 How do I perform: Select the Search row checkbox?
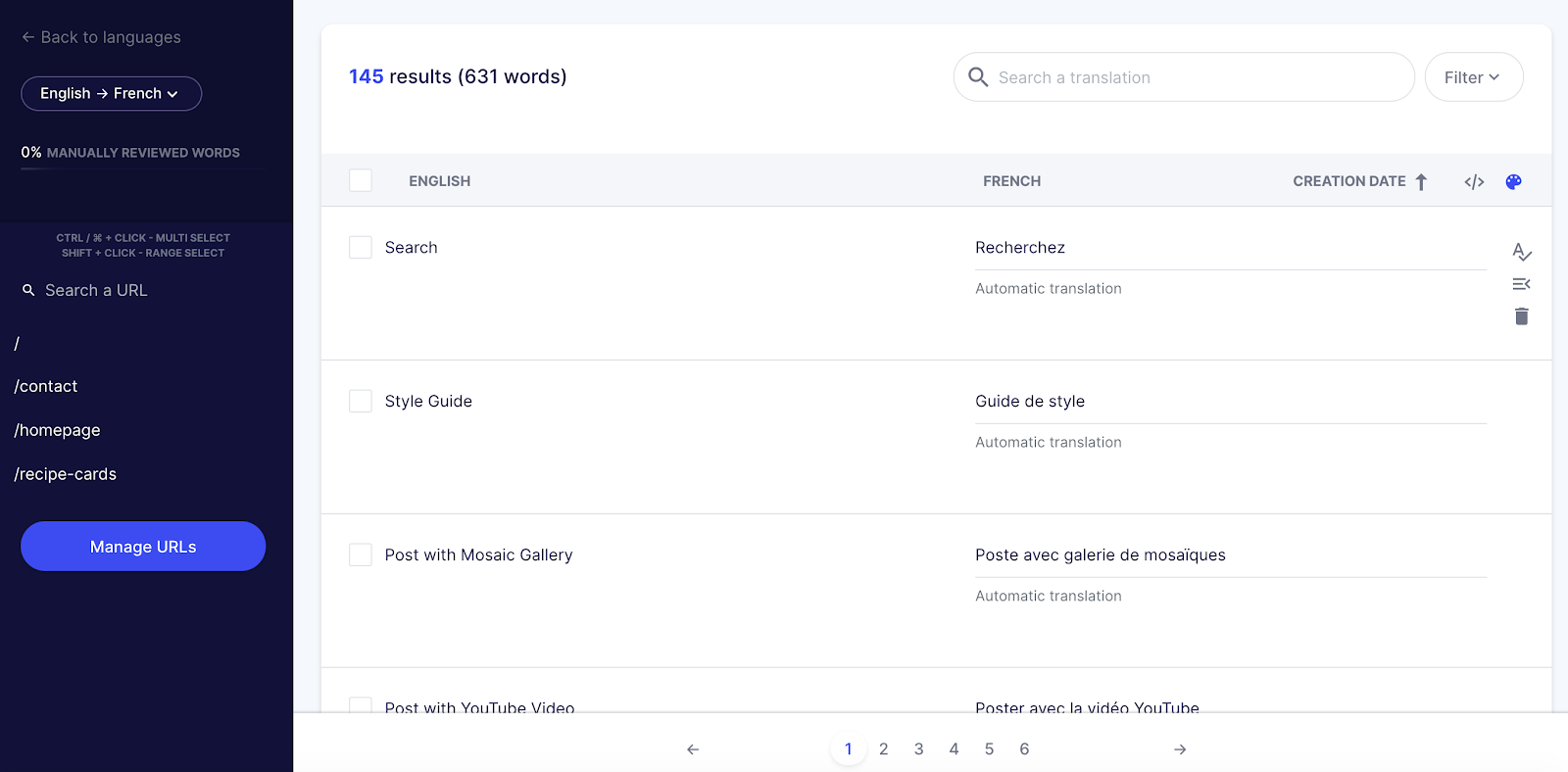pyautogui.click(x=361, y=247)
